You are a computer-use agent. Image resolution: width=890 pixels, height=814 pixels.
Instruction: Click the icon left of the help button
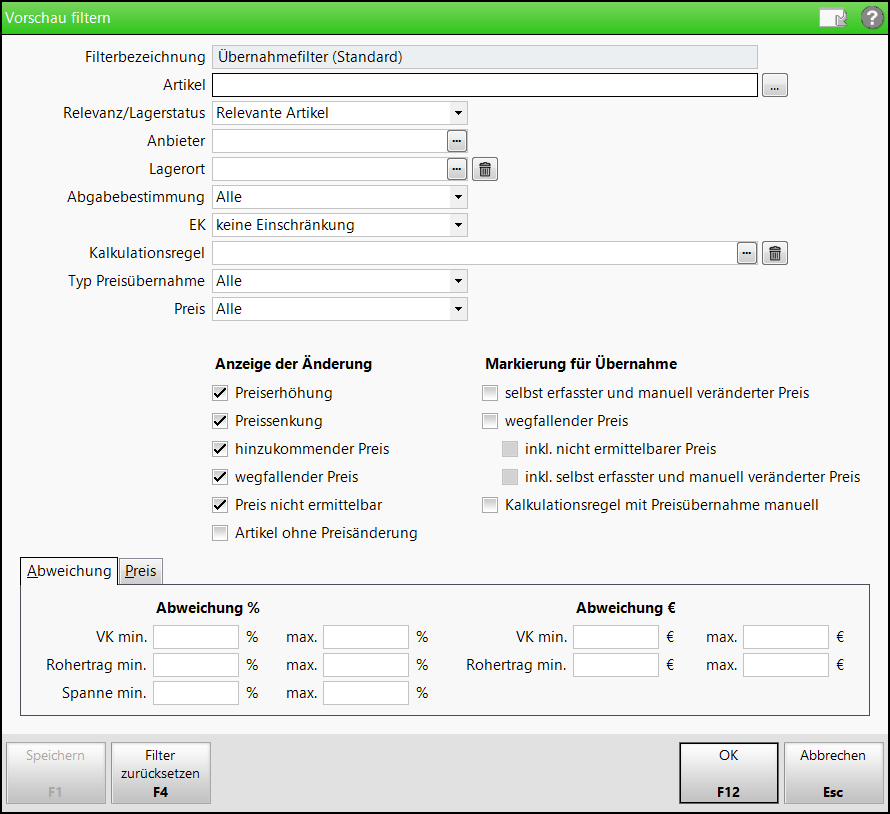(x=833, y=18)
